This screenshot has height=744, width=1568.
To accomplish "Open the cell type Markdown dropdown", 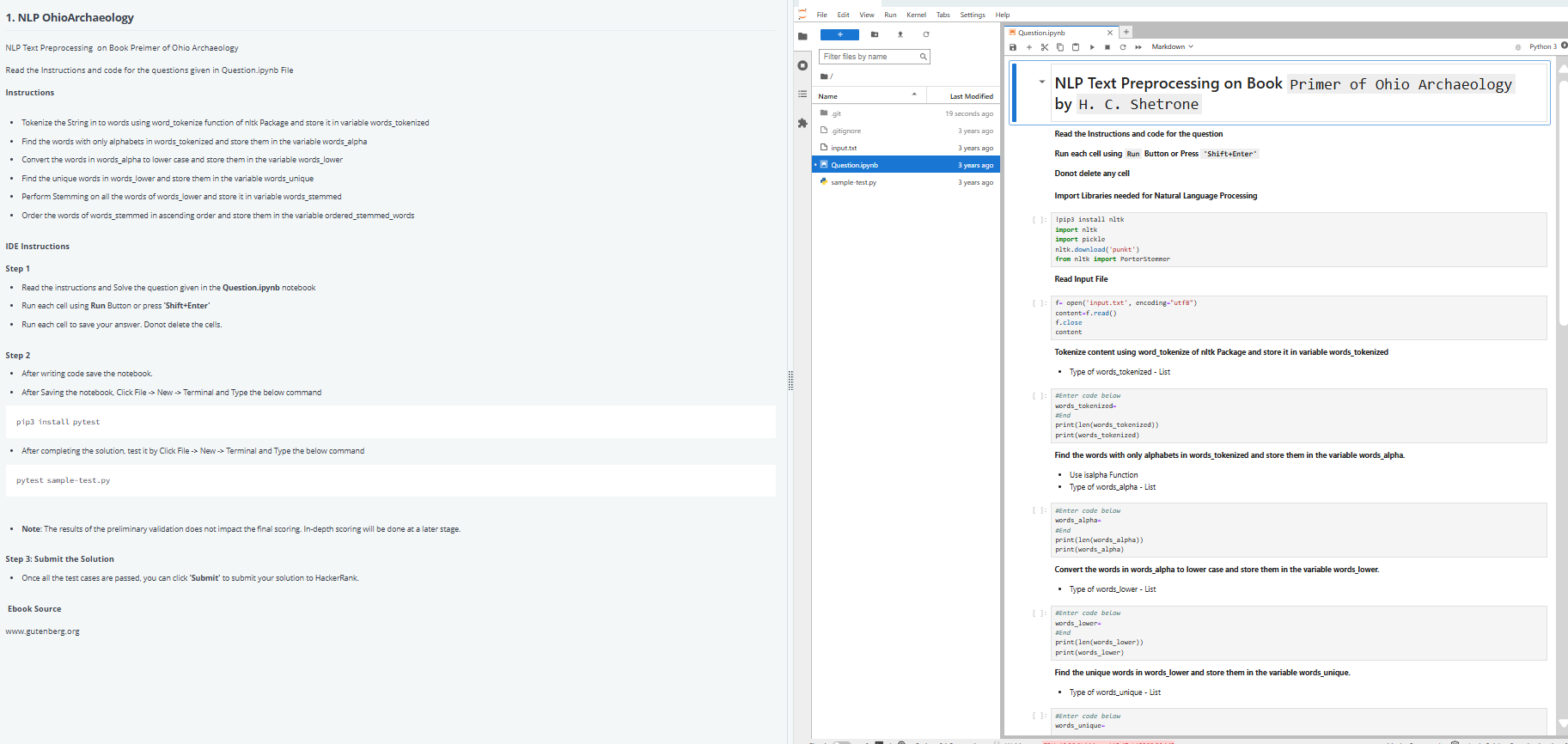I will [x=1172, y=47].
